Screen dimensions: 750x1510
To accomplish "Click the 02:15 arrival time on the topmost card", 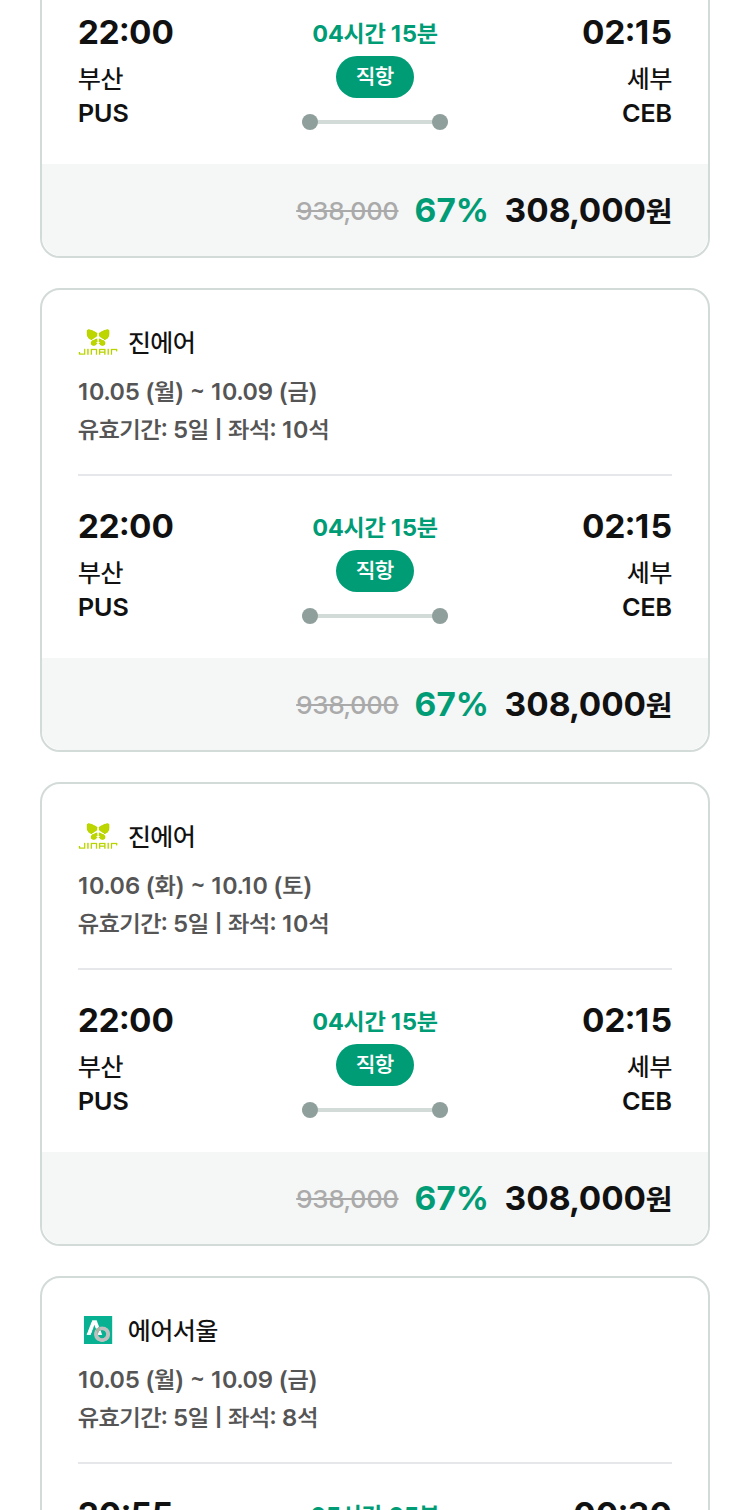I will pyautogui.click(x=627, y=33).
